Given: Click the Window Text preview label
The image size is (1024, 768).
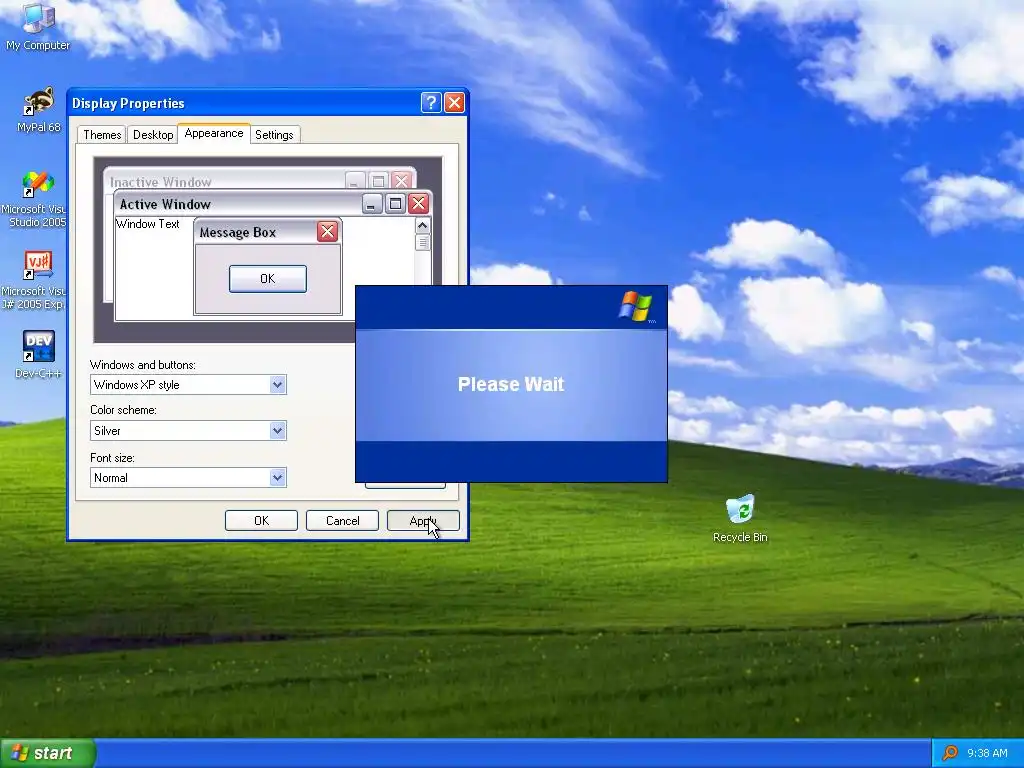Looking at the screenshot, I should 148,224.
